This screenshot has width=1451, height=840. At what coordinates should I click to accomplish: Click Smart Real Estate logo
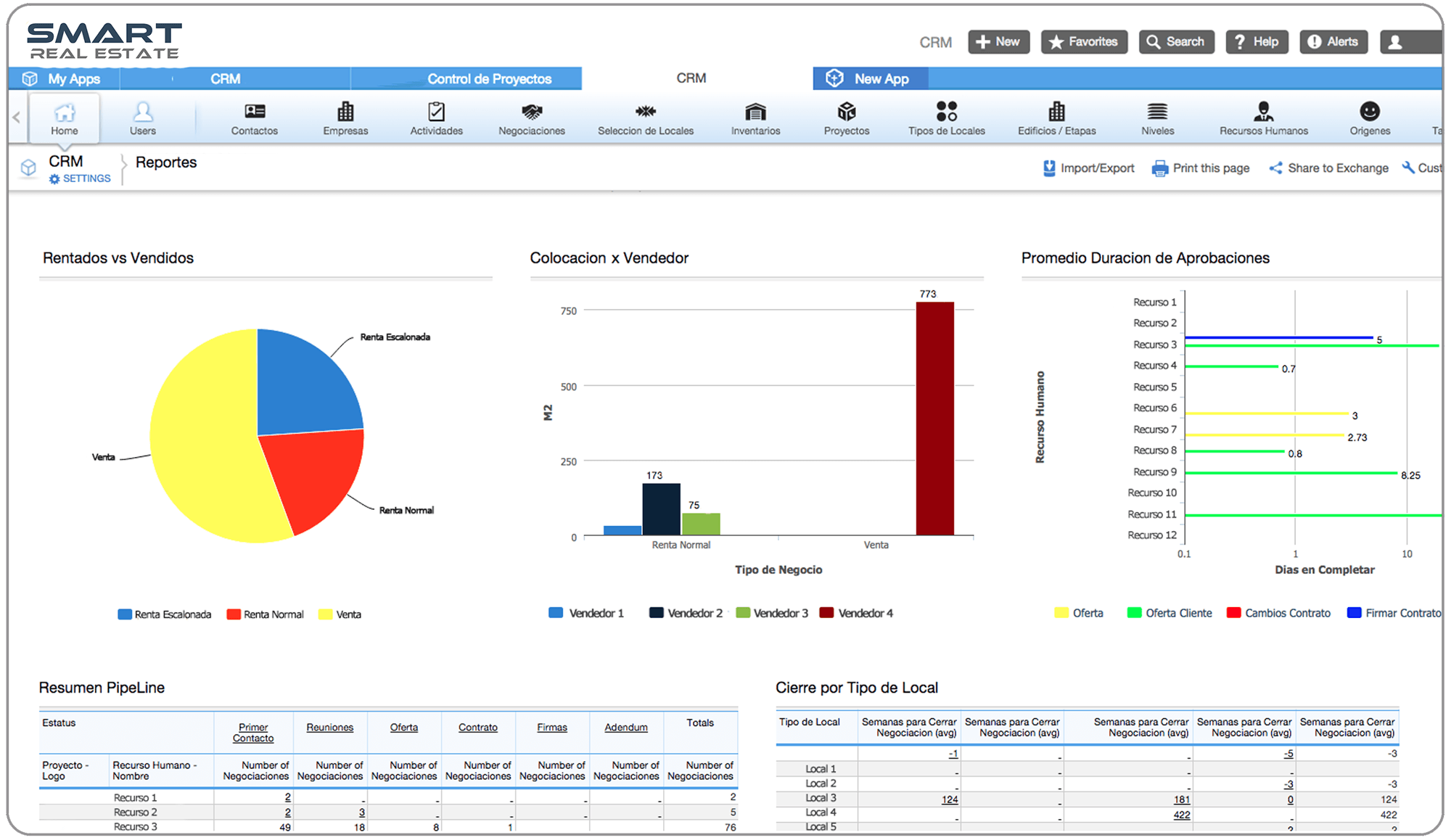pos(104,41)
